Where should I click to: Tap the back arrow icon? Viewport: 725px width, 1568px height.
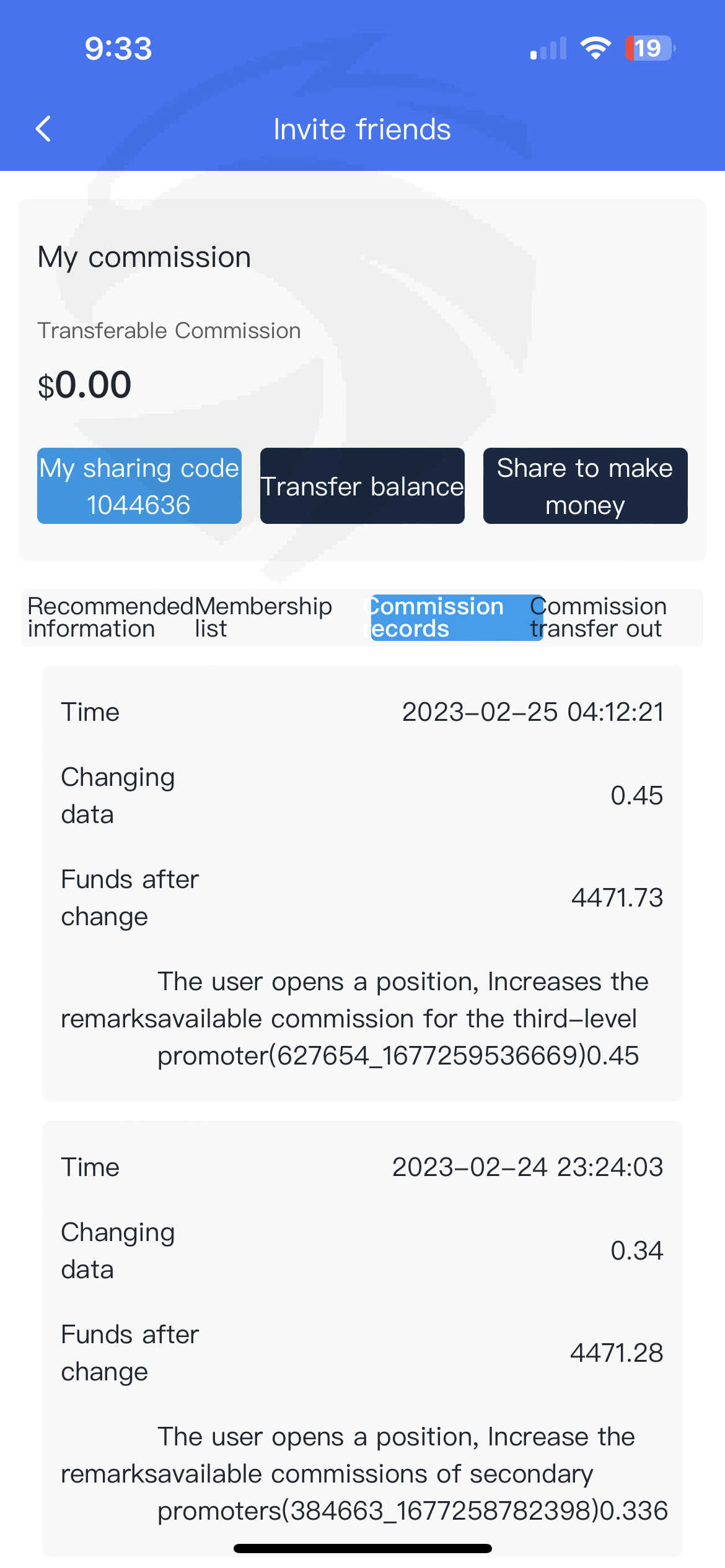[x=43, y=129]
